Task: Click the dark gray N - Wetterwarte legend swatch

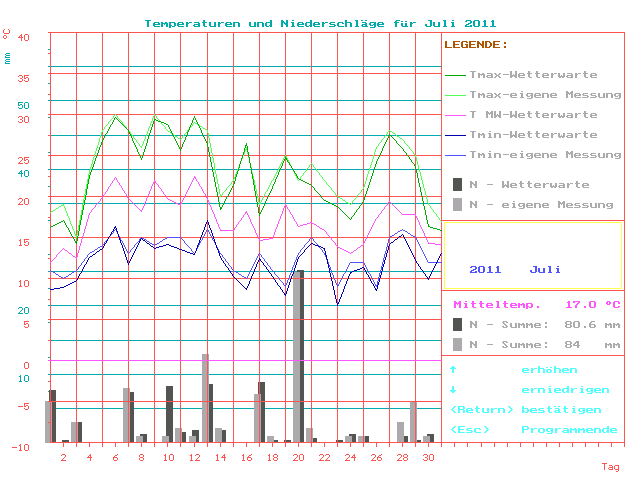Action: click(457, 184)
